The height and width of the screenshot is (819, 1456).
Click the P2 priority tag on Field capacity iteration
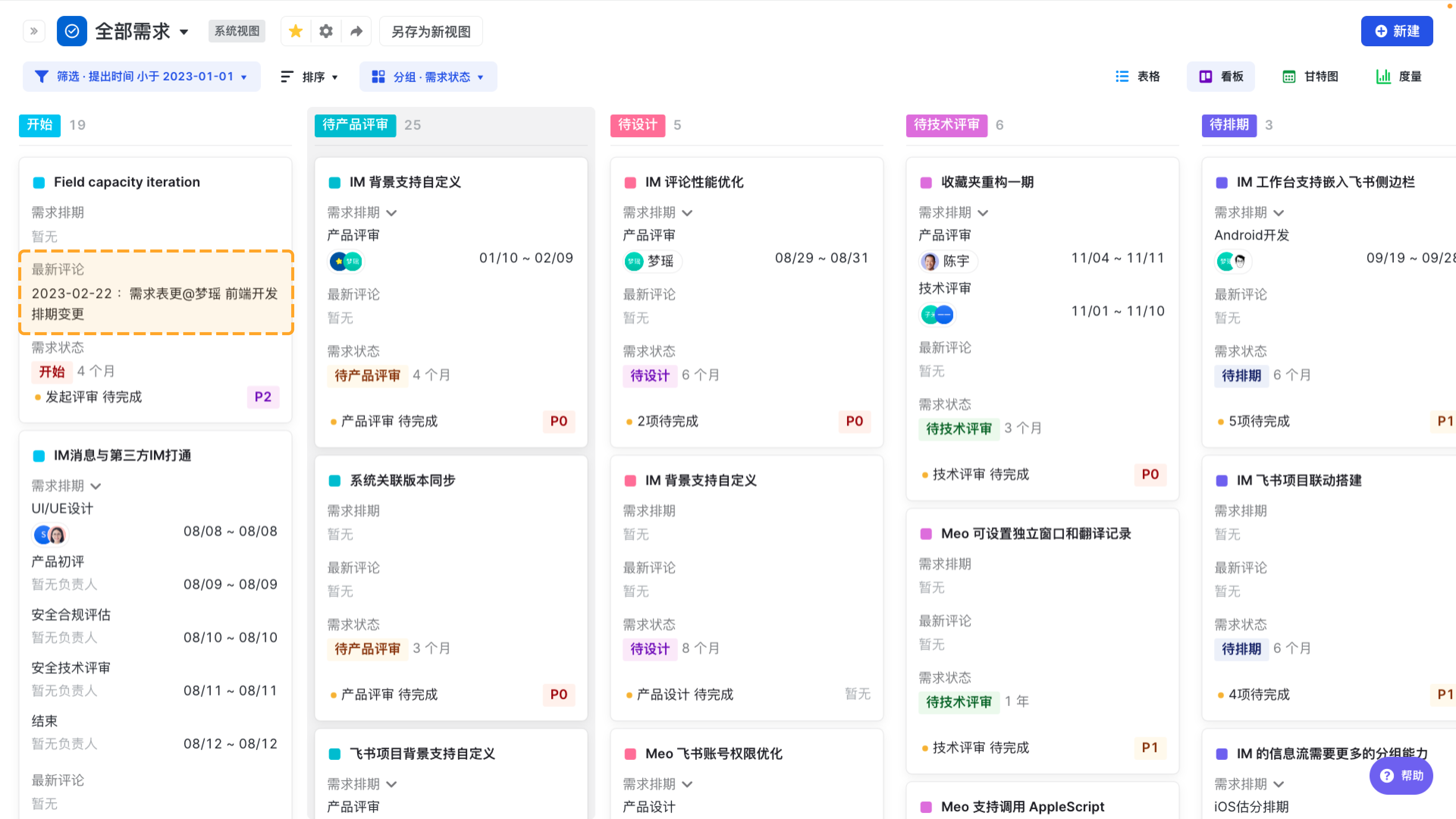[x=263, y=397]
